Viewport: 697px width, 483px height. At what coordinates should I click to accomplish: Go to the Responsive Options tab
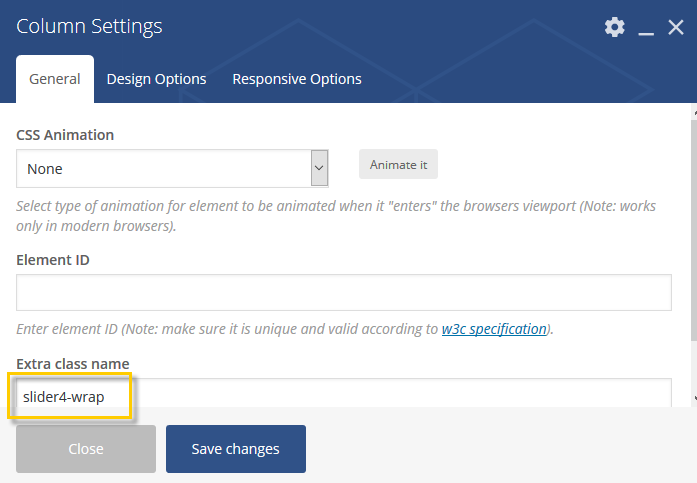tap(297, 79)
